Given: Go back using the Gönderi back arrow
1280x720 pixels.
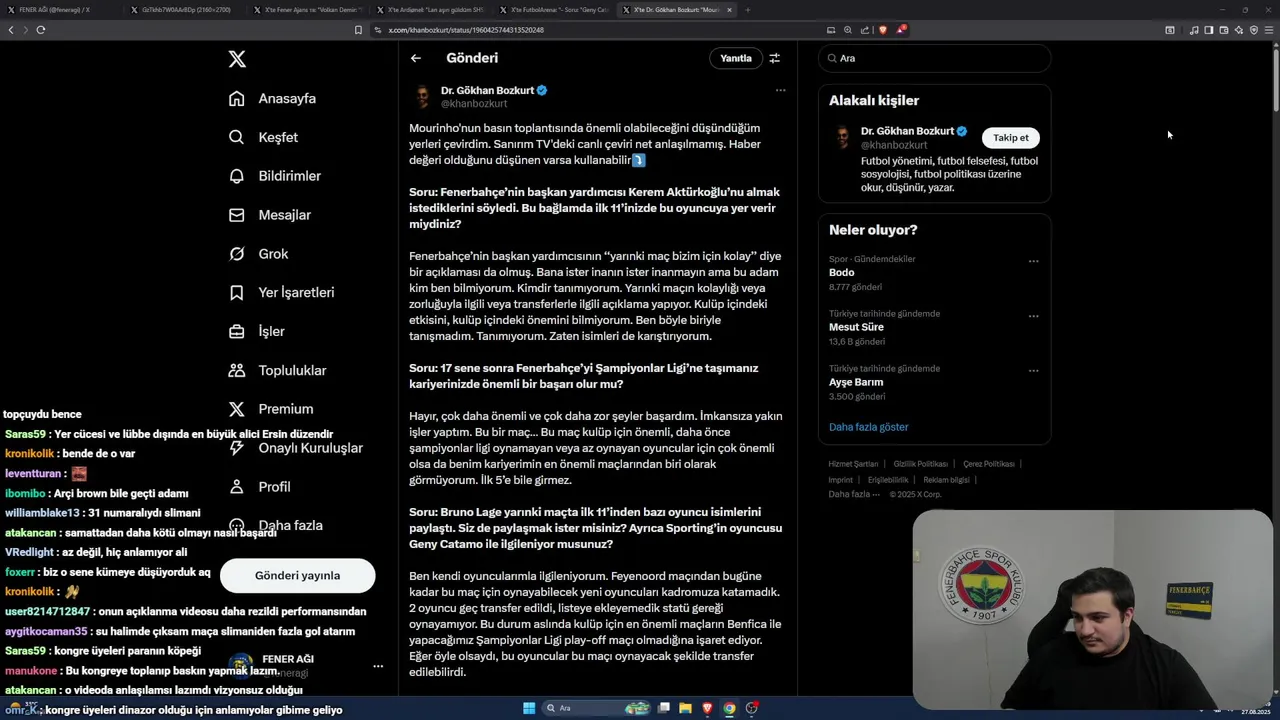Looking at the screenshot, I should (x=416, y=58).
